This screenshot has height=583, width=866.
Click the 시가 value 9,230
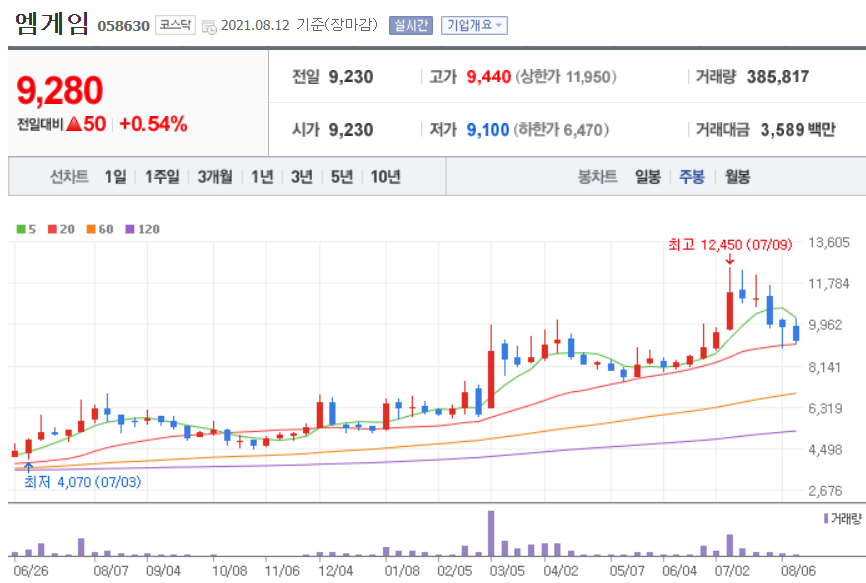(351, 130)
